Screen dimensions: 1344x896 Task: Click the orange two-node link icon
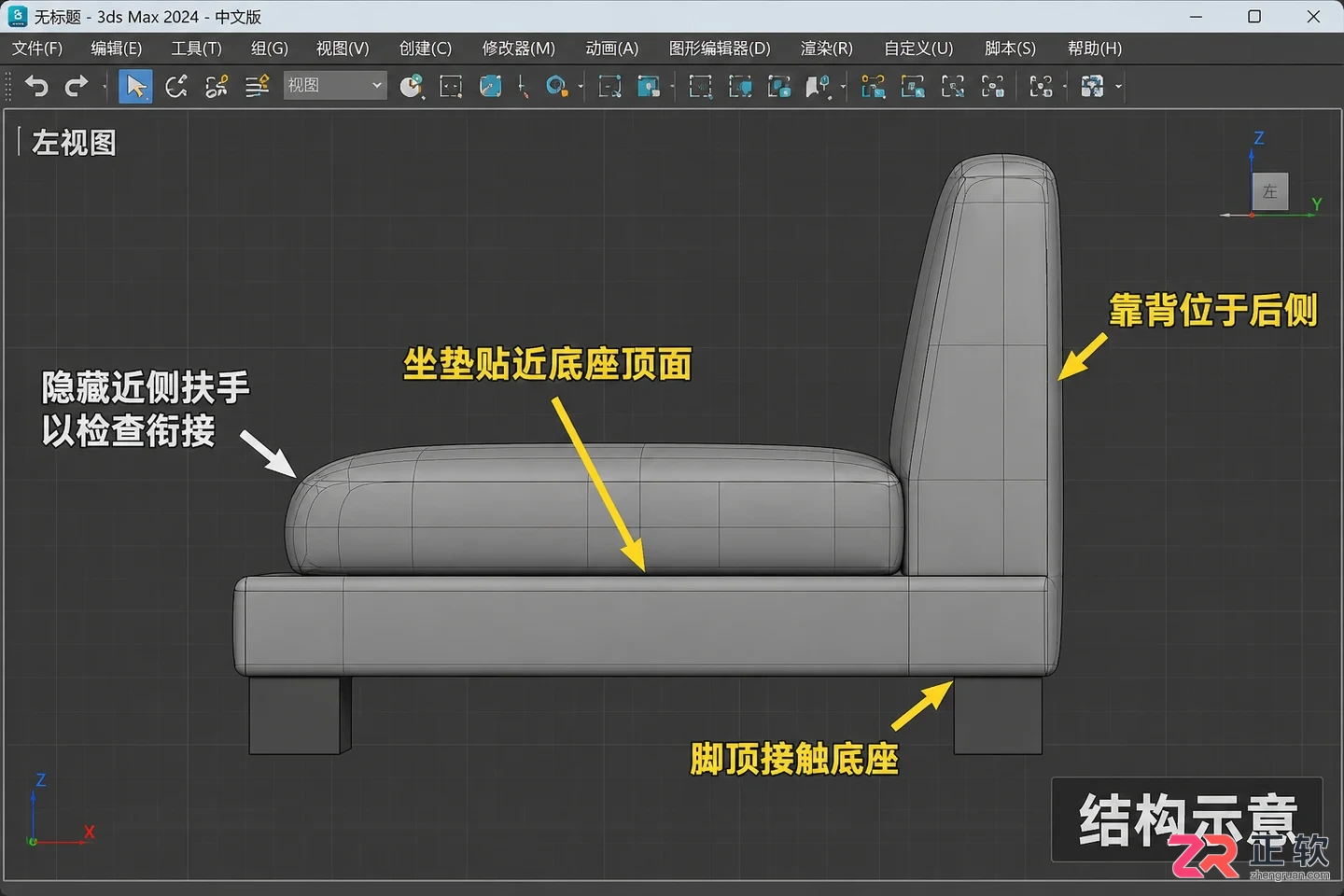[x=873, y=87]
